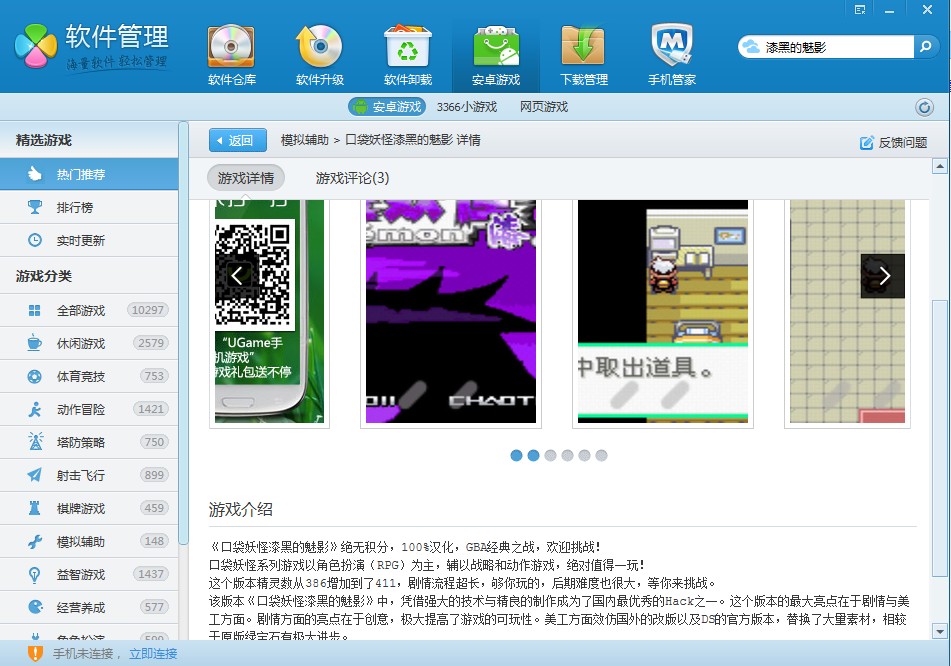
Task: Open the screenshot showing 取出道具 dialog
Action: pos(662,312)
